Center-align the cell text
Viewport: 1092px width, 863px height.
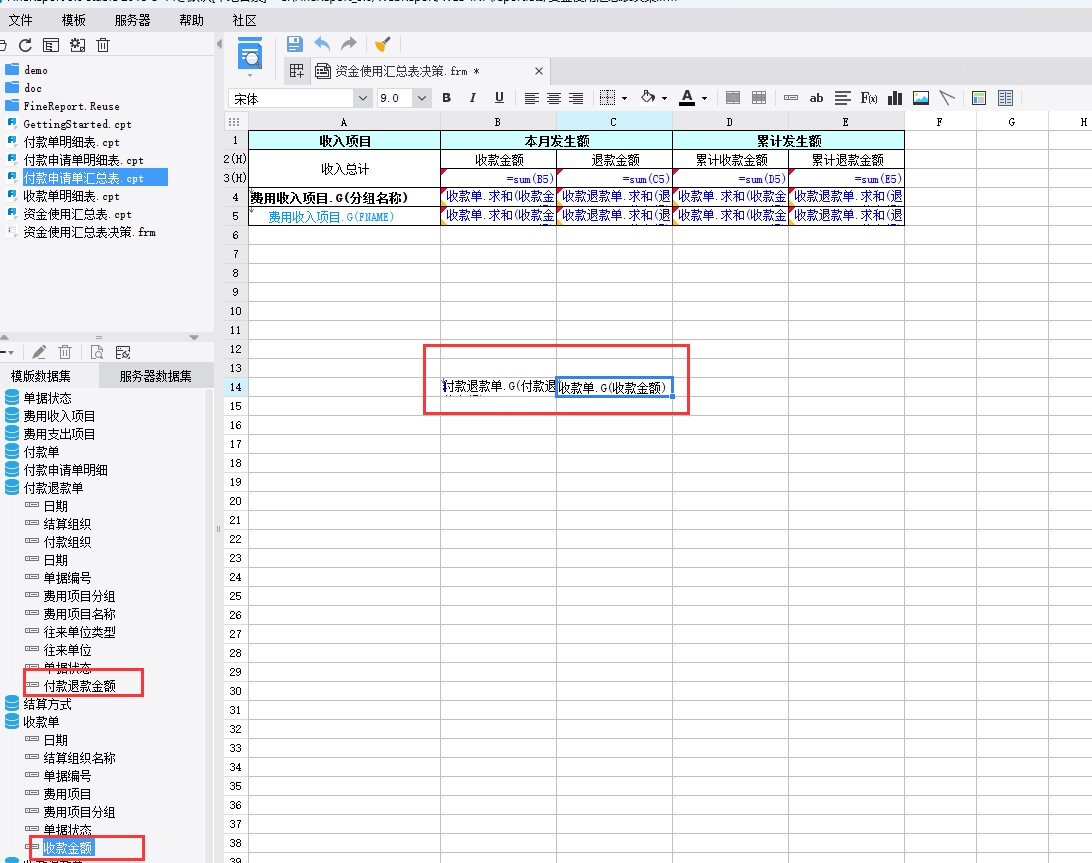point(554,98)
